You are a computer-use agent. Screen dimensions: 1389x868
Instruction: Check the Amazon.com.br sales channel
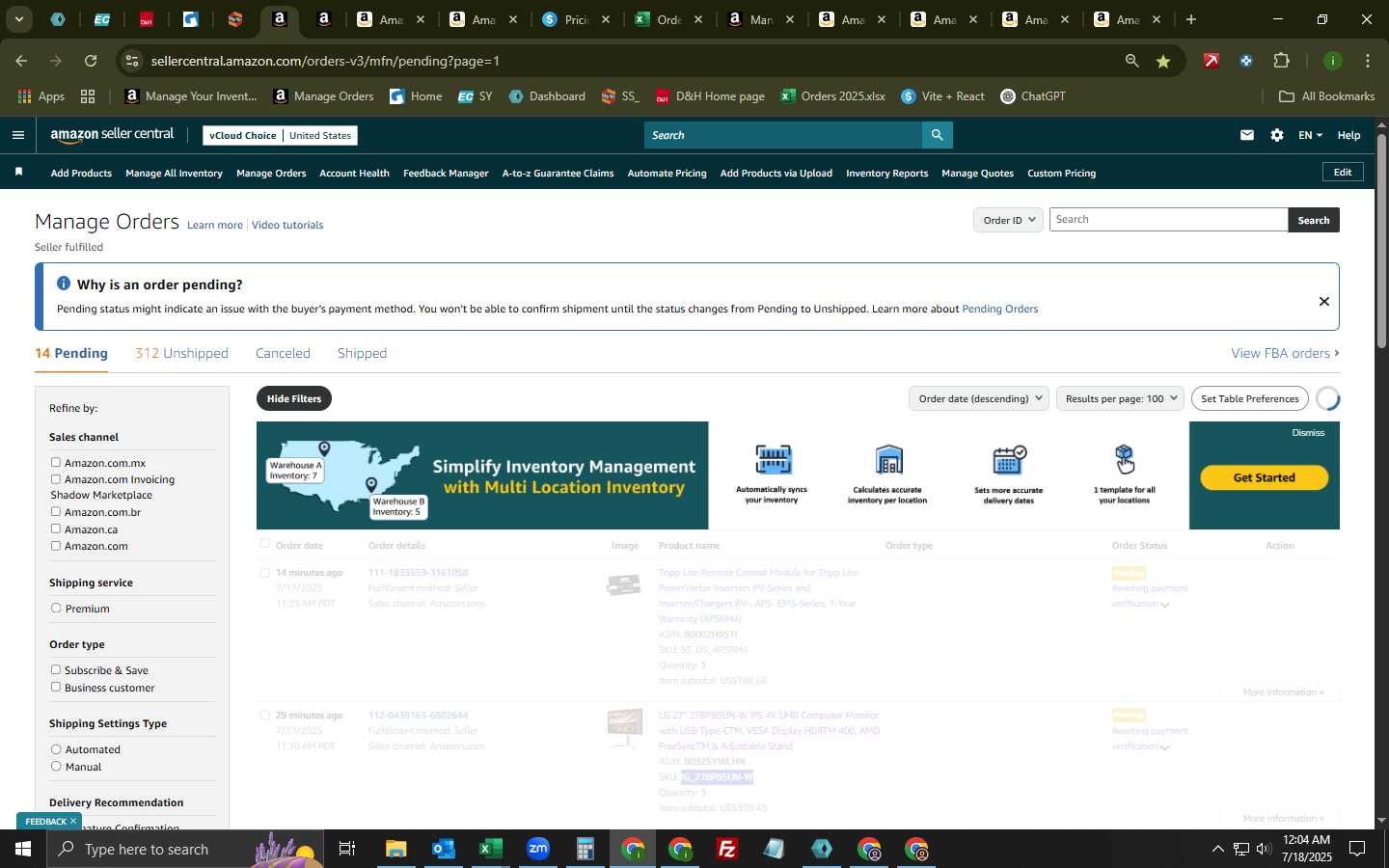(56, 512)
